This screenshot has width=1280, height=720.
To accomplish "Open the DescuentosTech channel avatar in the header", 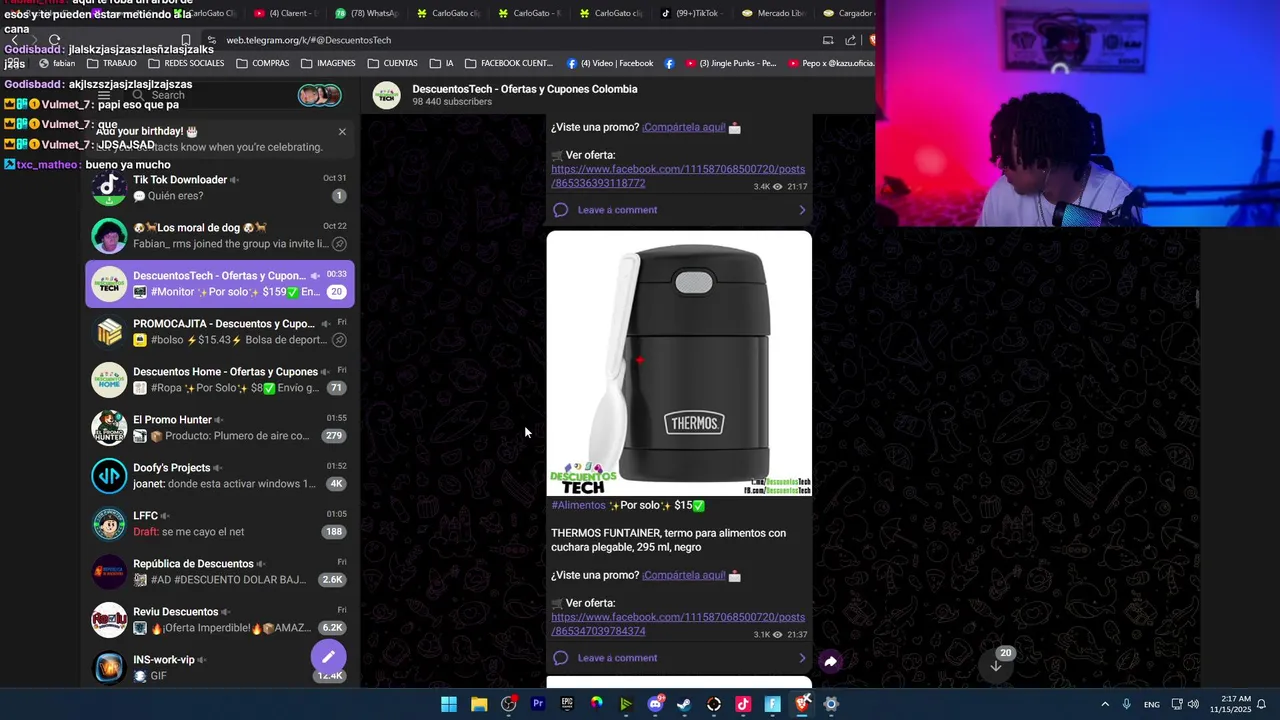I will click(387, 95).
